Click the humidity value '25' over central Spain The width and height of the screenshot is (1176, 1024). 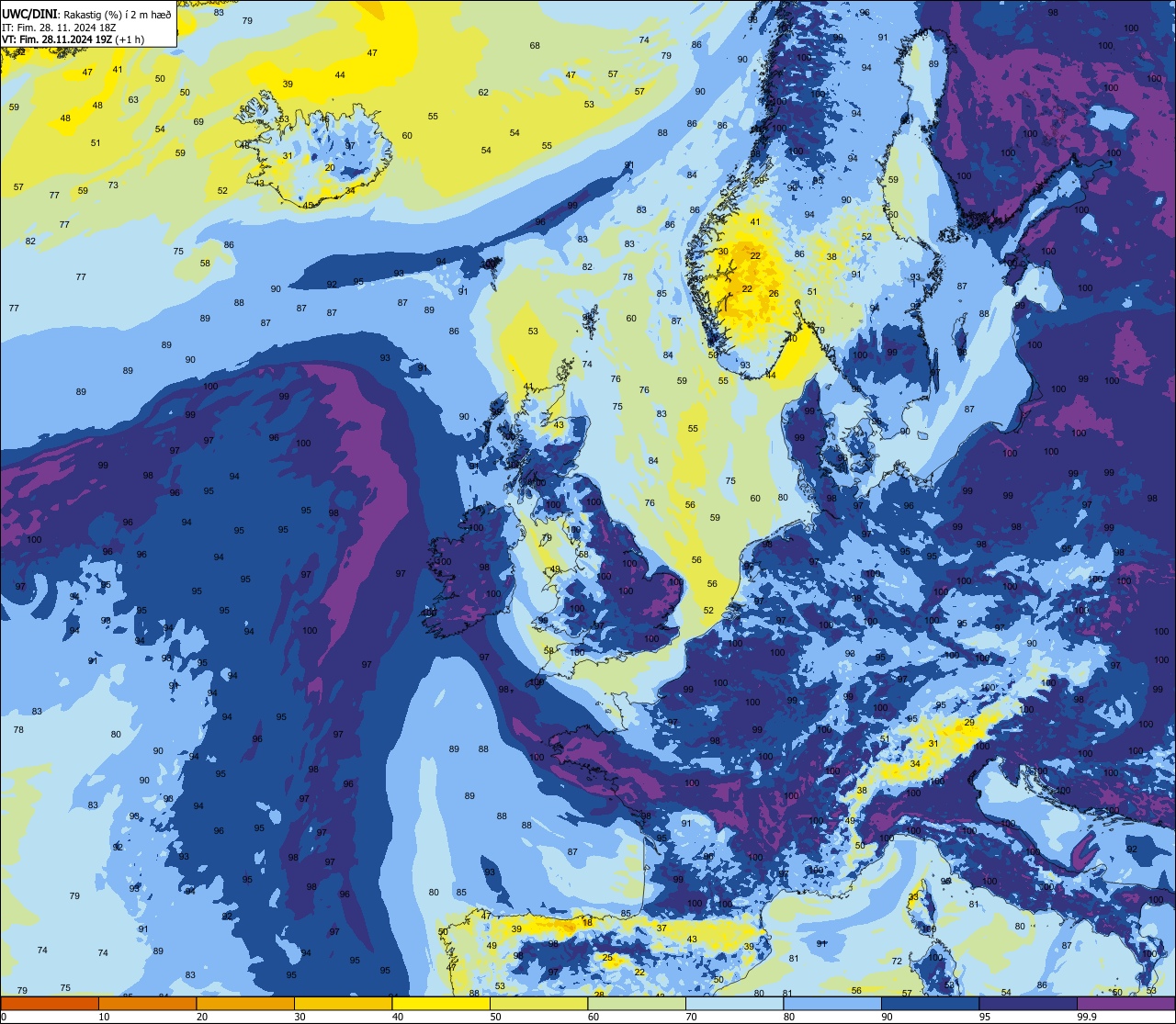607,958
